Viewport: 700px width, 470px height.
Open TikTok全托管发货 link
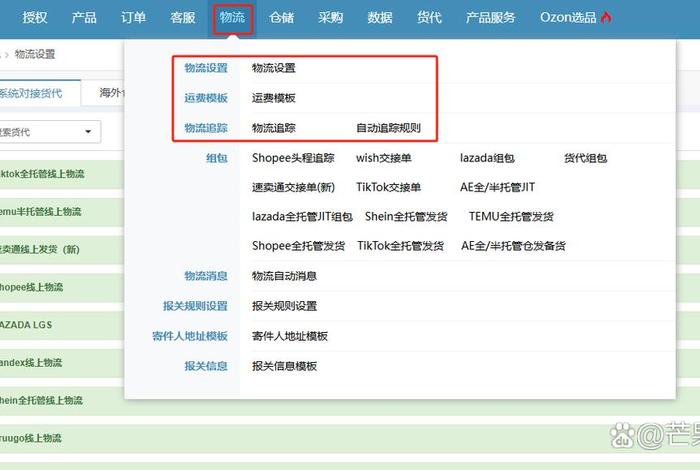point(400,246)
